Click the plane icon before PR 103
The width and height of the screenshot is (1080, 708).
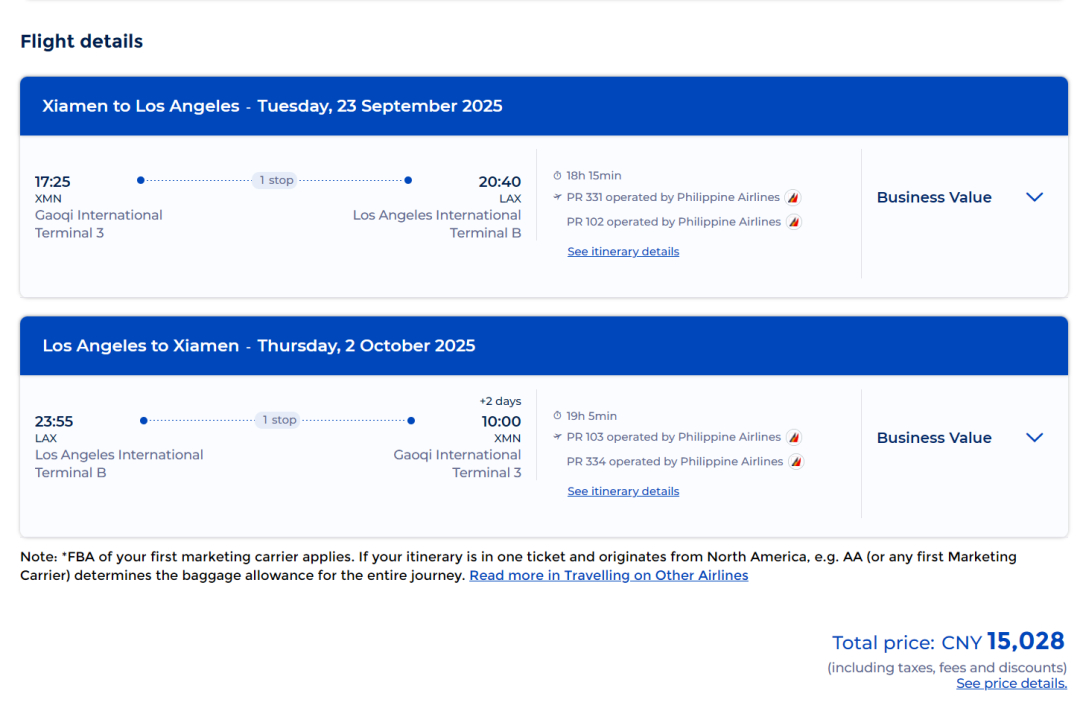[558, 437]
